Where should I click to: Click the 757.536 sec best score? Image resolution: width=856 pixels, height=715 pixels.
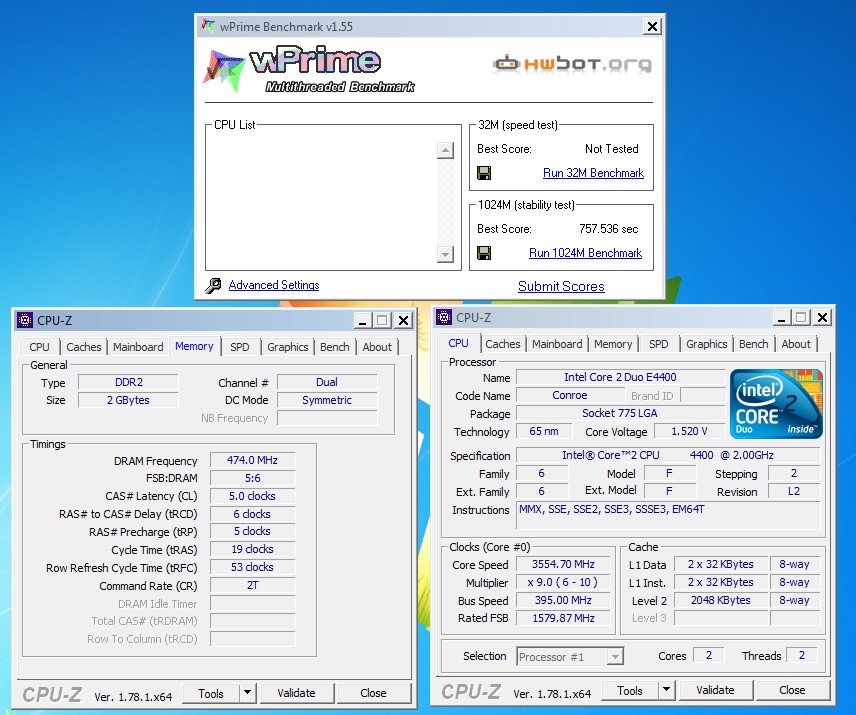tap(608, 229)
